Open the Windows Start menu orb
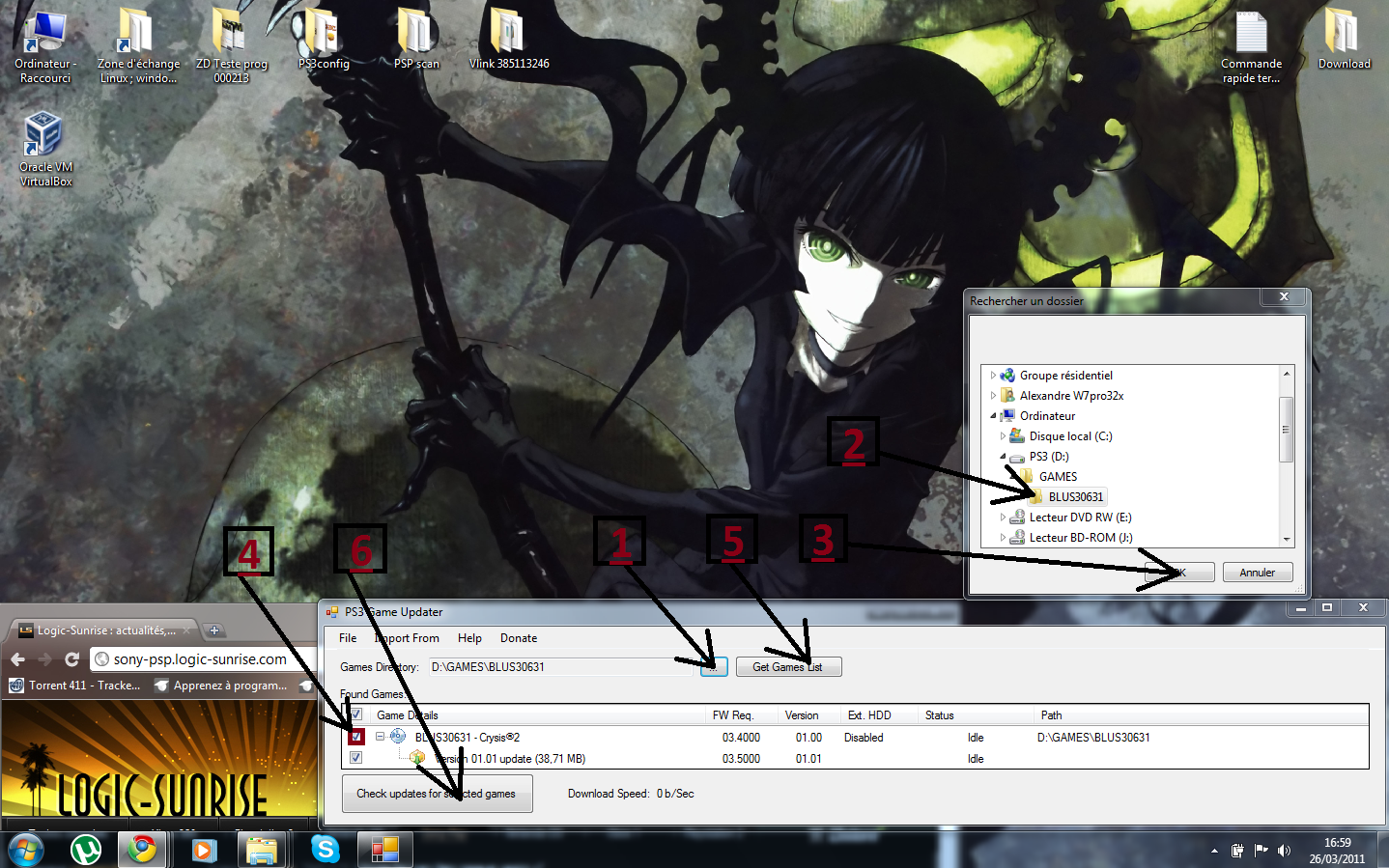 [26, 850]
